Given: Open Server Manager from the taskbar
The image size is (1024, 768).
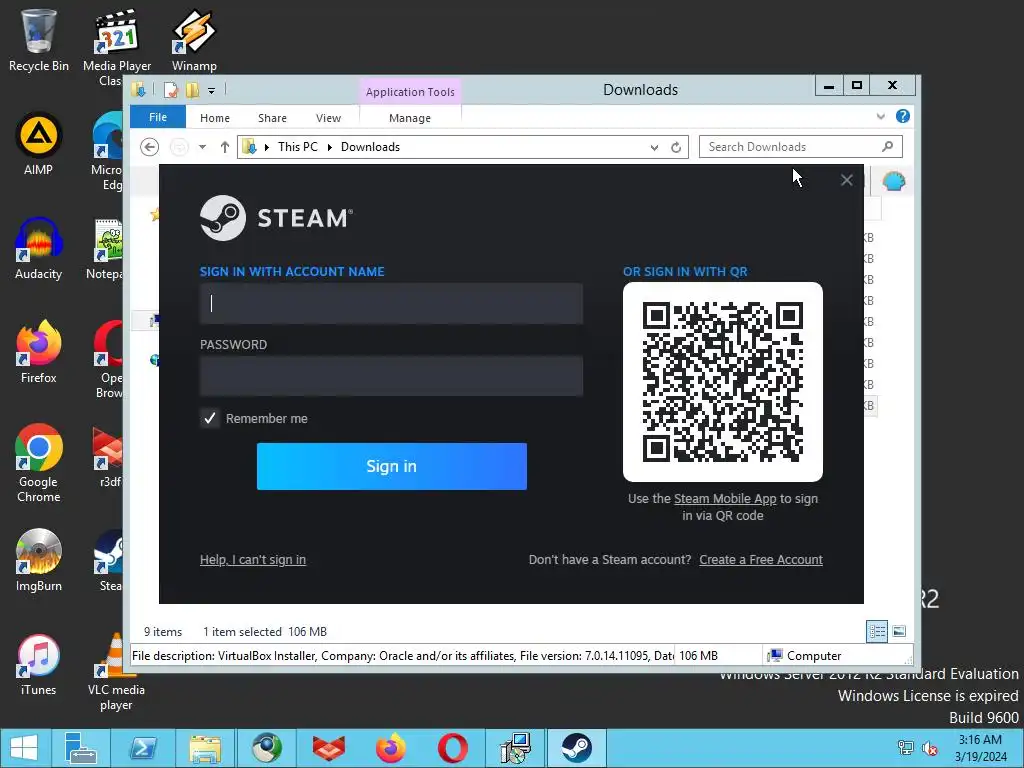Looking at the screenshot, I should [81, 748].
